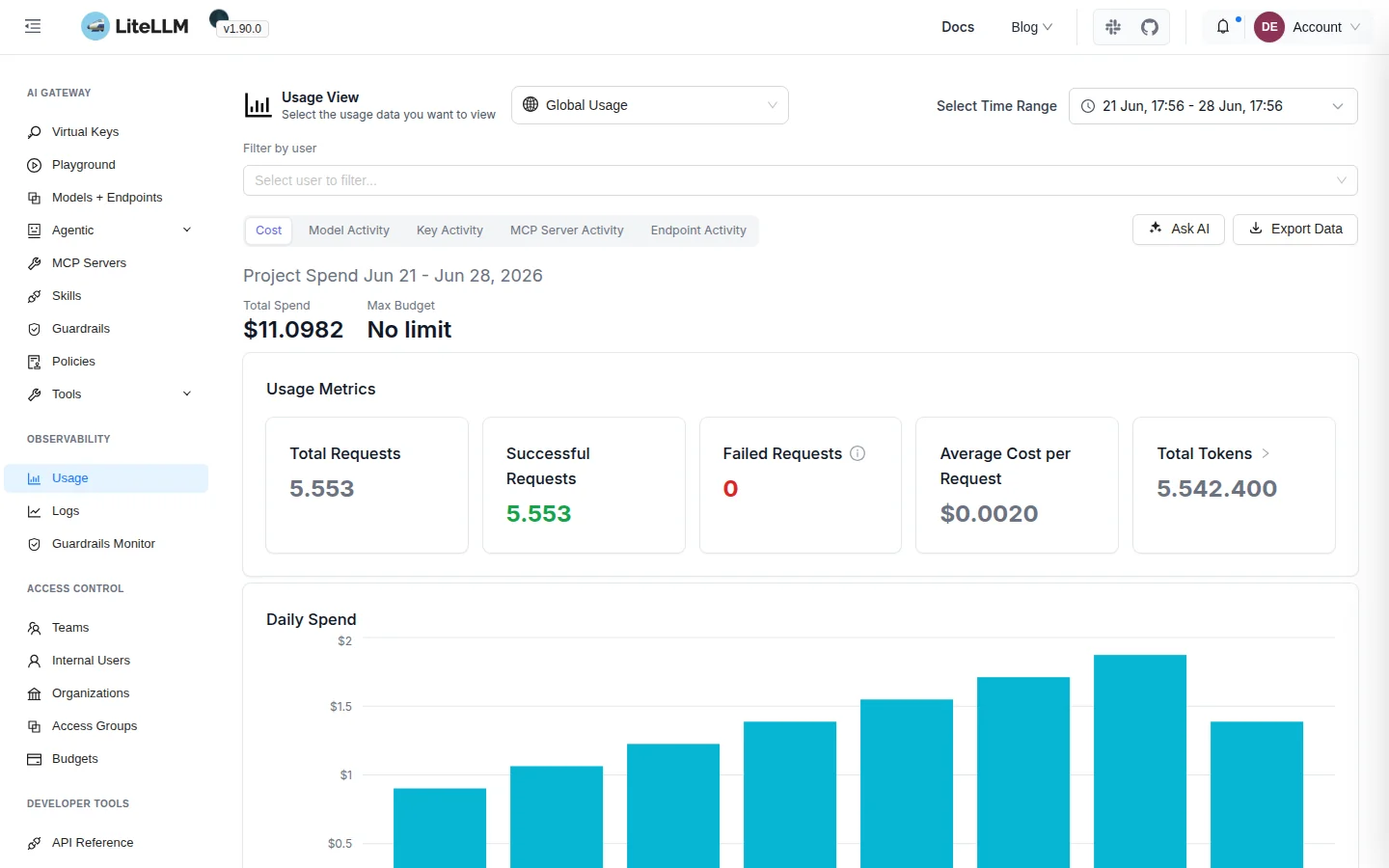Click the Successful Requests 5.553 value
The width and height of the screenshot is (1389, 868).
(x=539, y=514)
